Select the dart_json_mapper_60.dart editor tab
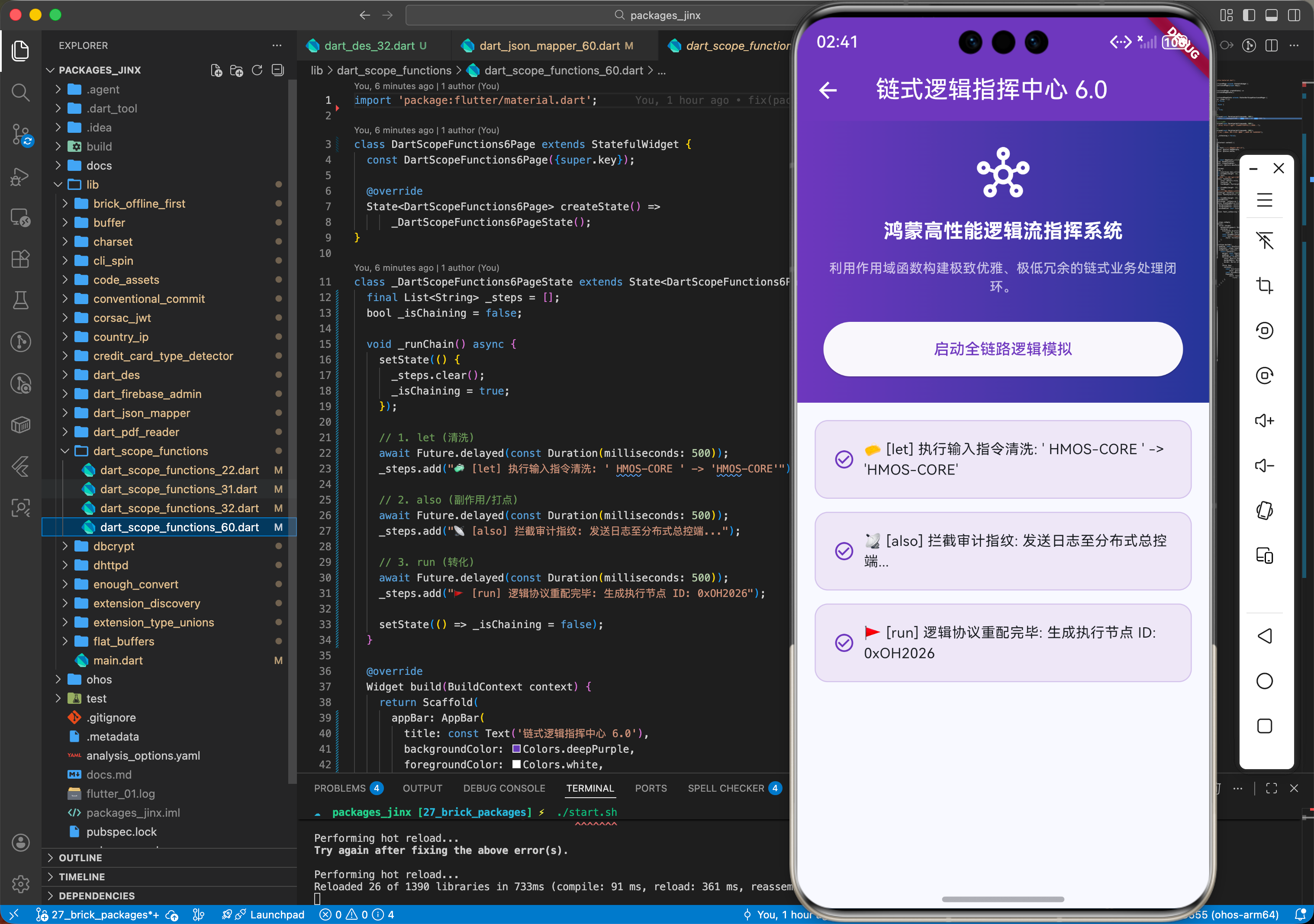Viewport: 1314px width, 924px height. [549, 46]
